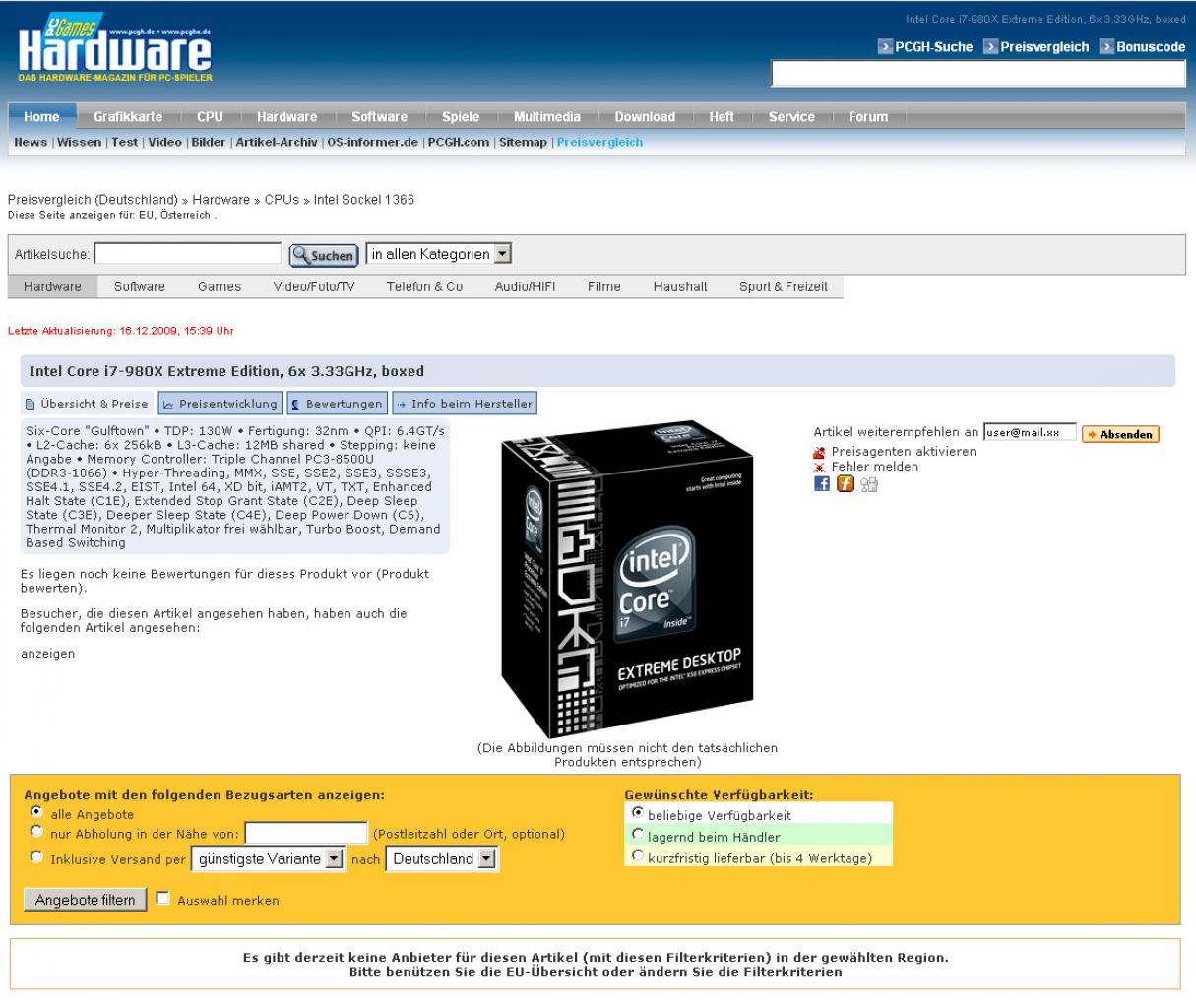Image resolution: width=1196 pixels, height=1008 pixels.
Task: Open the Sitemap subnav link
Action: click(x=523, y=142)
